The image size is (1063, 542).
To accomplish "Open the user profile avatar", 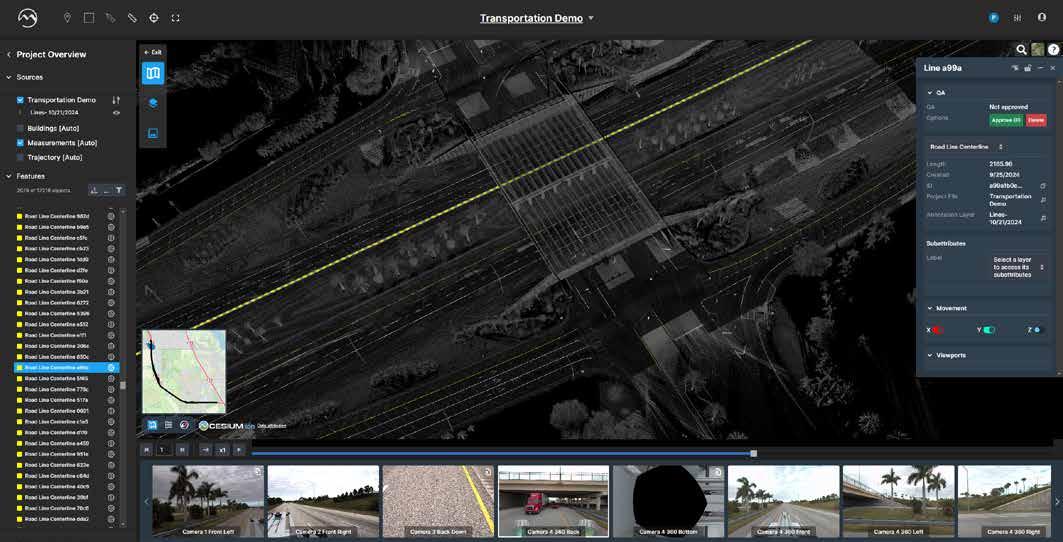I will 994,18.
